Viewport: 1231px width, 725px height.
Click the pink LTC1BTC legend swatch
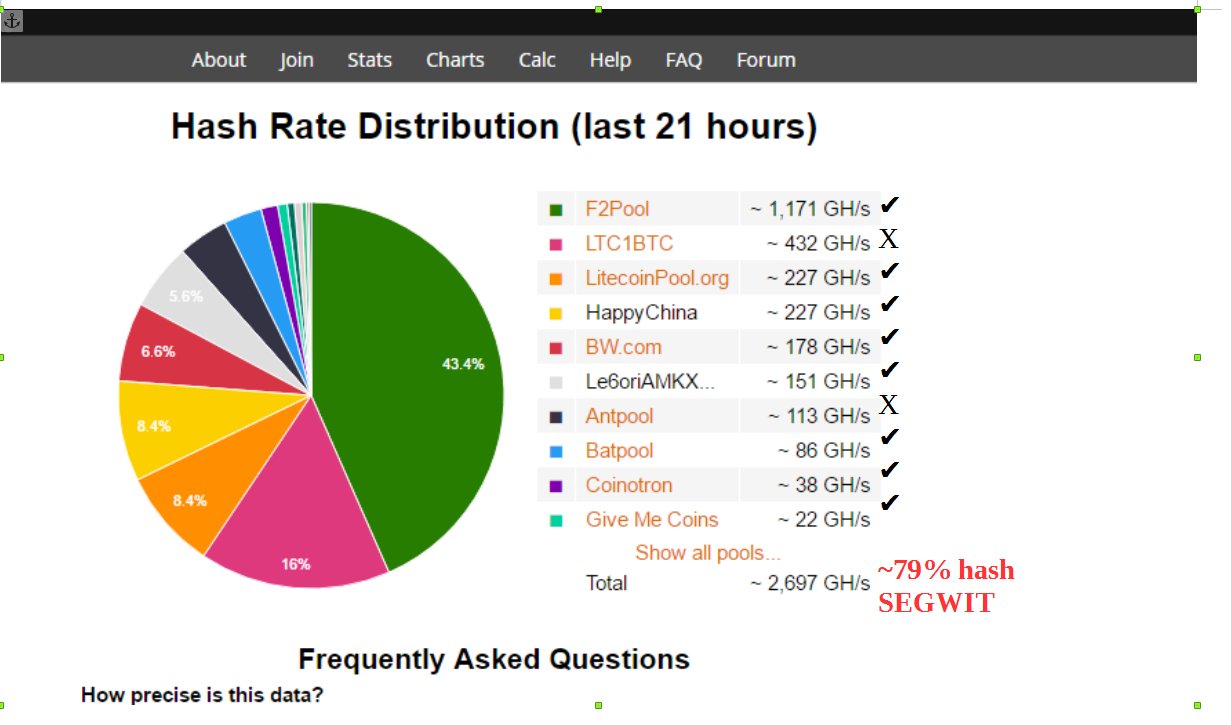(556, 244)
